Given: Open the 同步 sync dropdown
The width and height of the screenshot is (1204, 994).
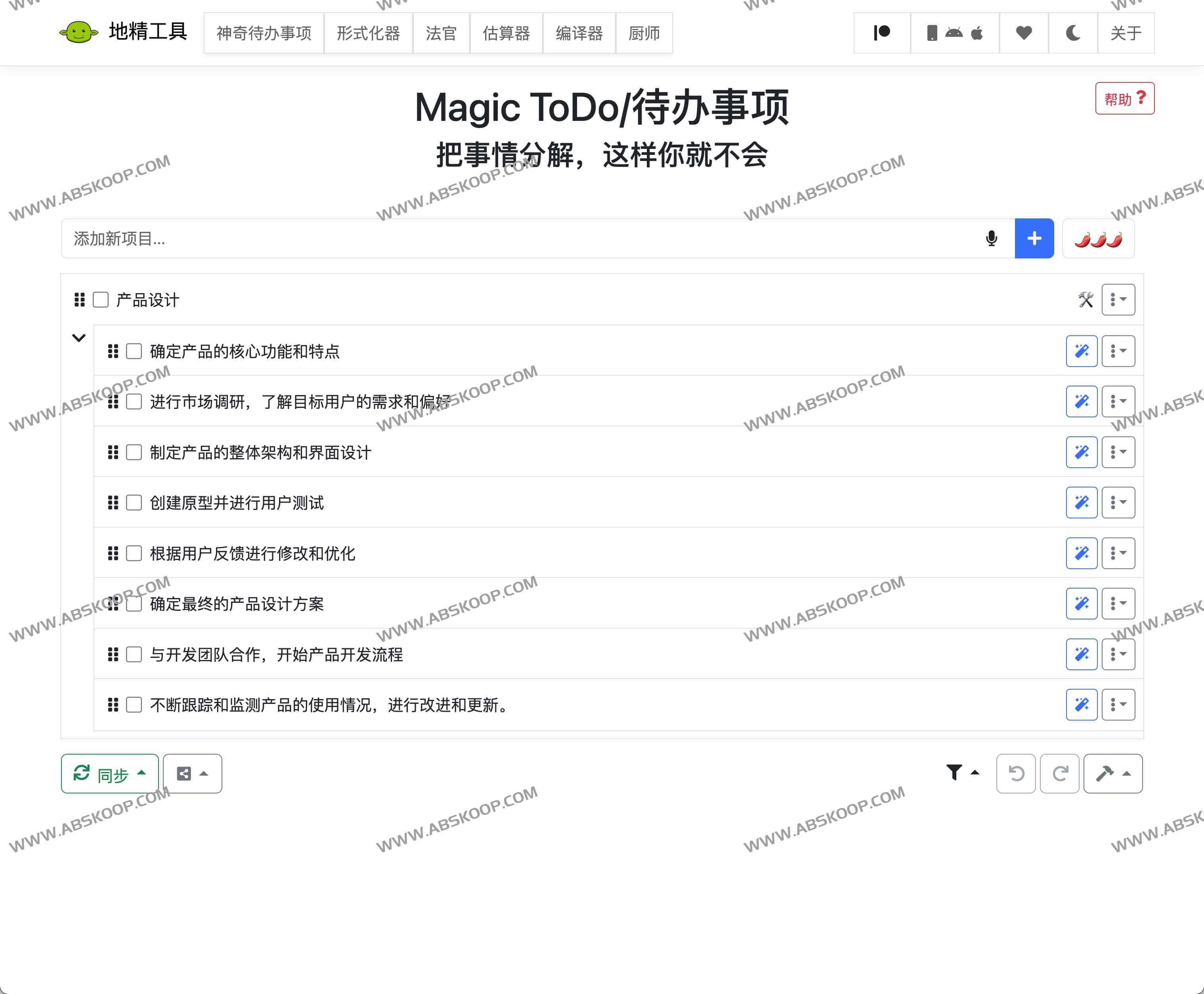Looking at the screenshot, I should [x=110, y=774].
